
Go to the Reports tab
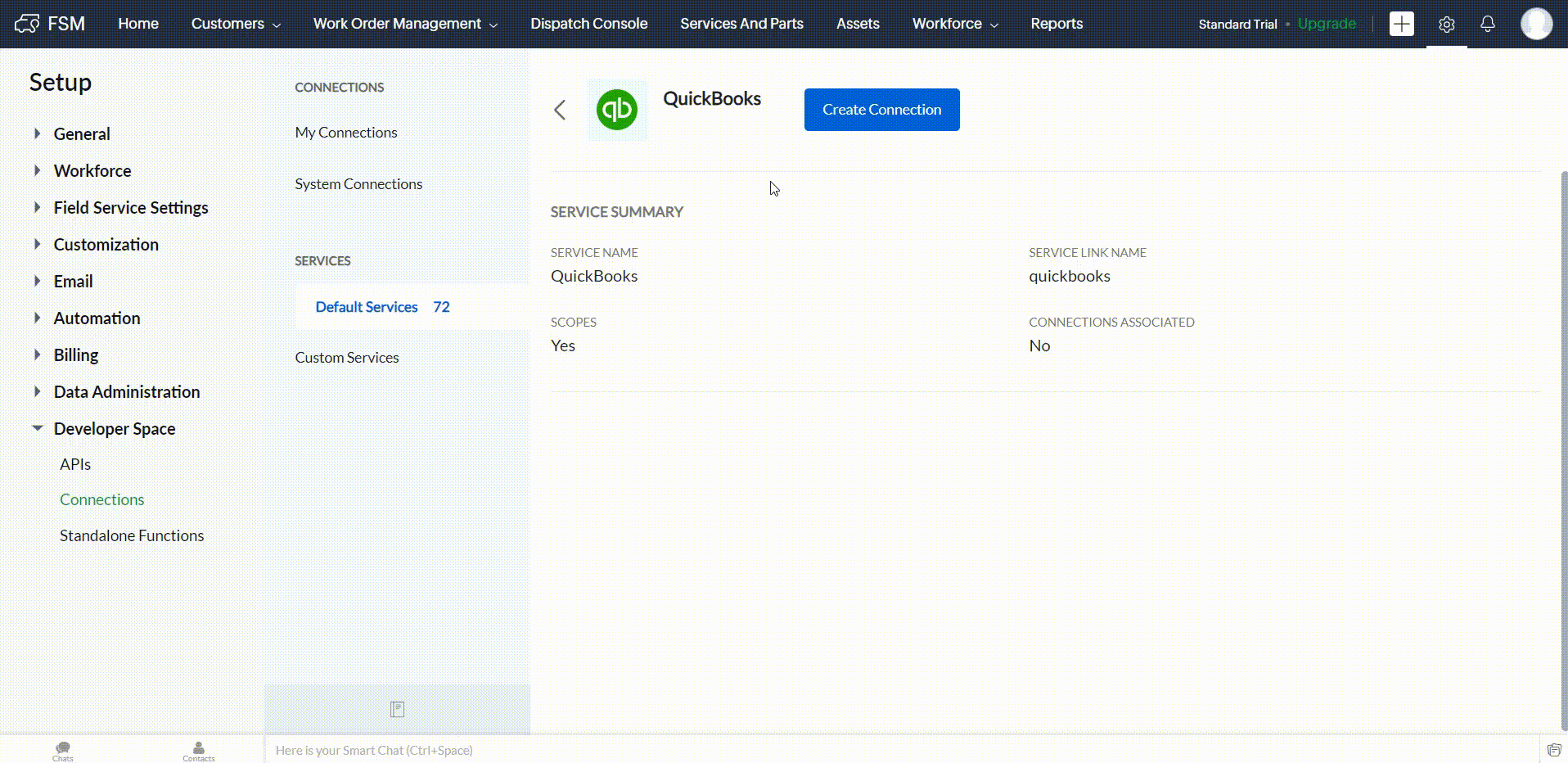1056,24
